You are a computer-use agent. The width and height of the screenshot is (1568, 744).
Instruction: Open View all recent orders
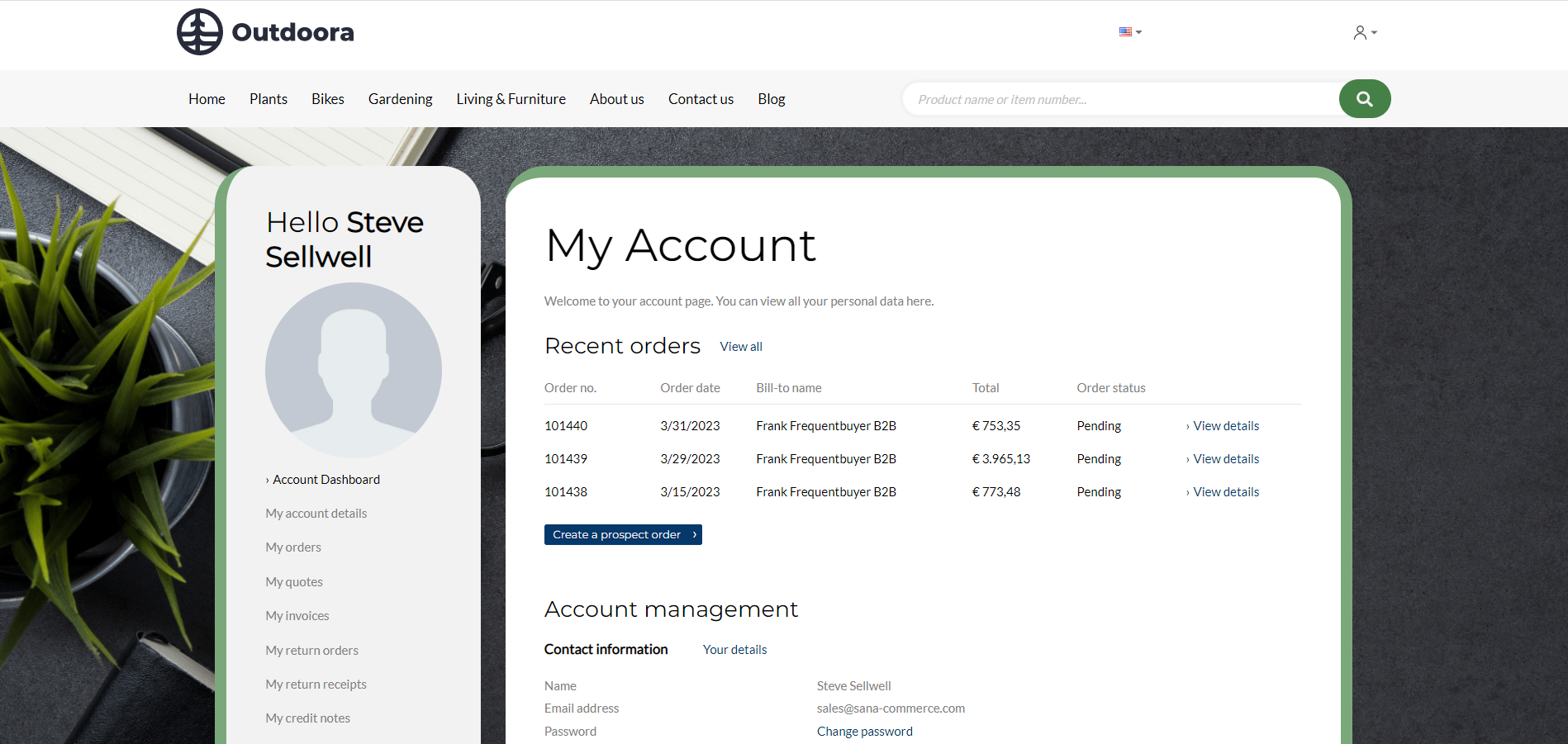pyautogui.click(x=740, y=346)
